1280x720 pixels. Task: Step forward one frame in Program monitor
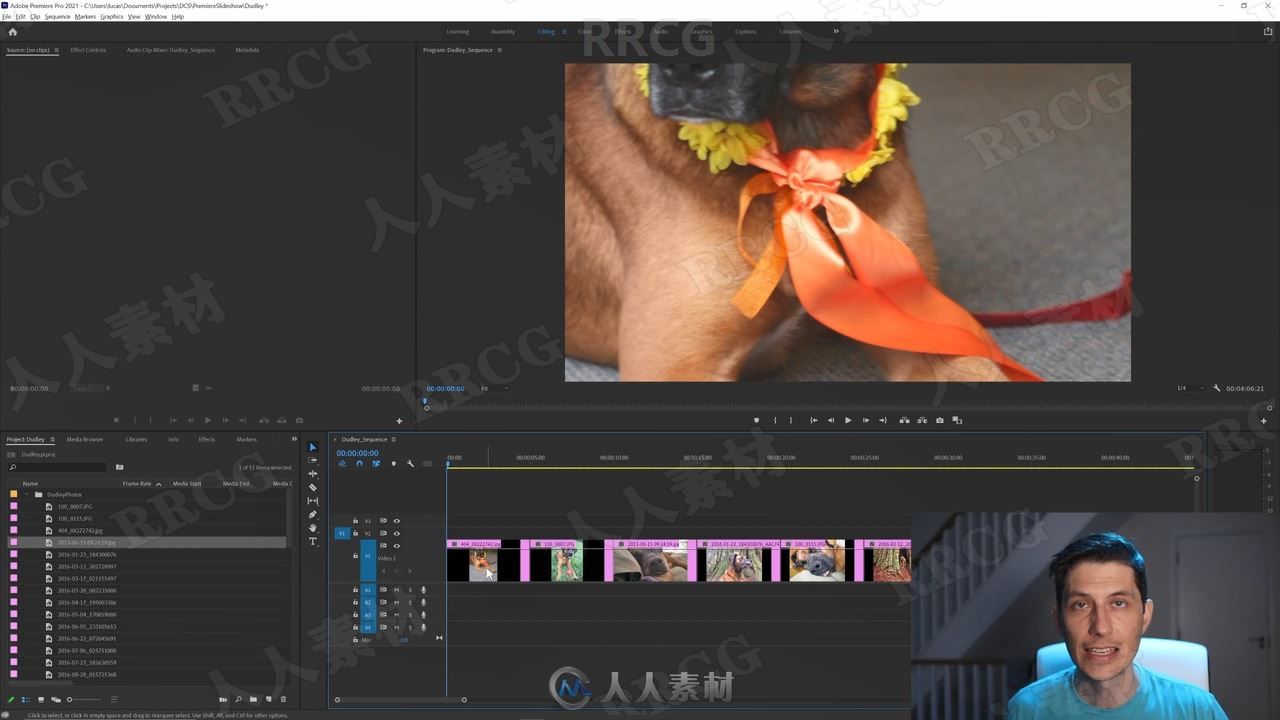865,420
